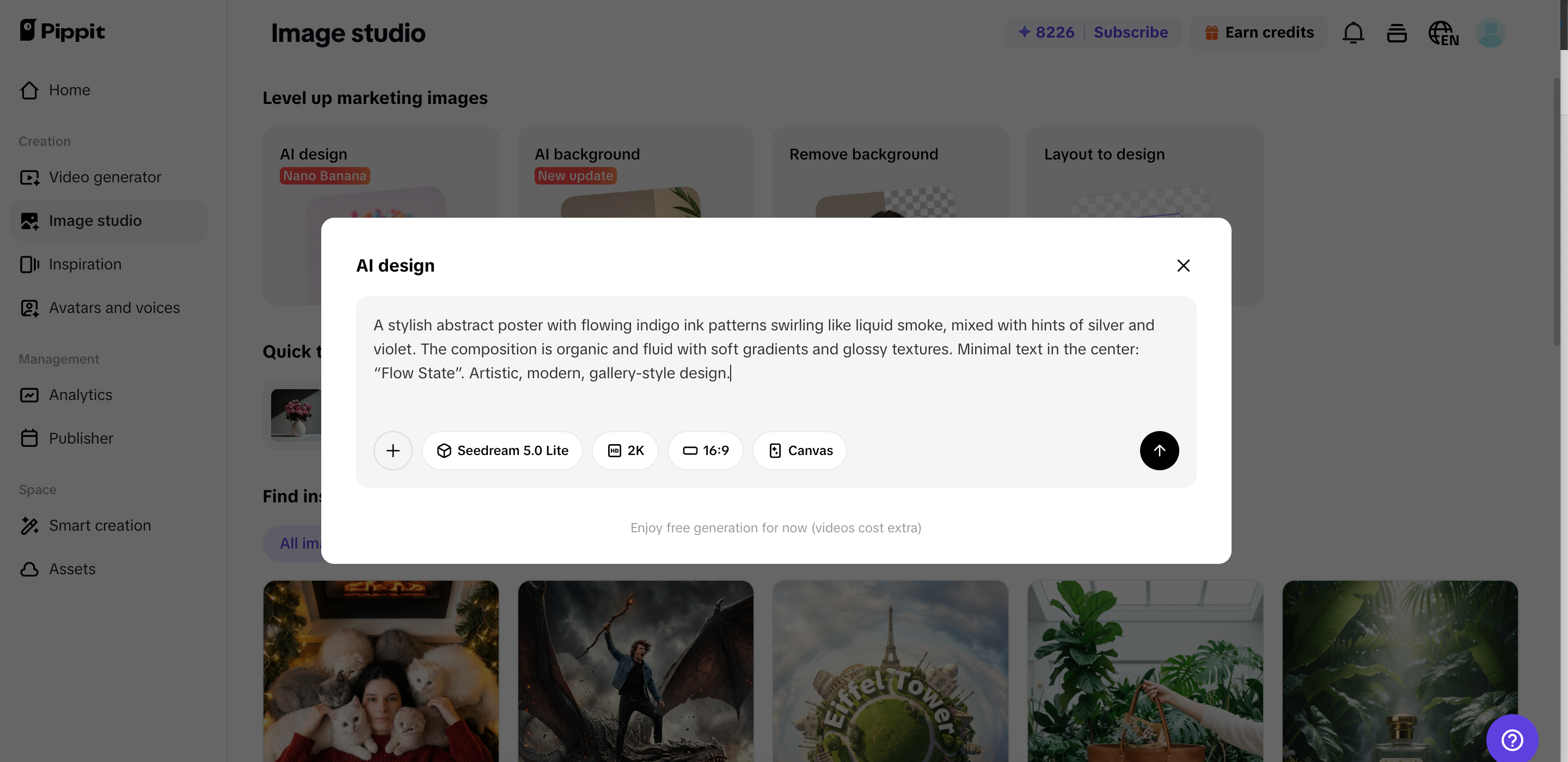The width and height of the screenshot is (1568, 762).
Task: Click the Pippit logo
Action: pos(62,30)
